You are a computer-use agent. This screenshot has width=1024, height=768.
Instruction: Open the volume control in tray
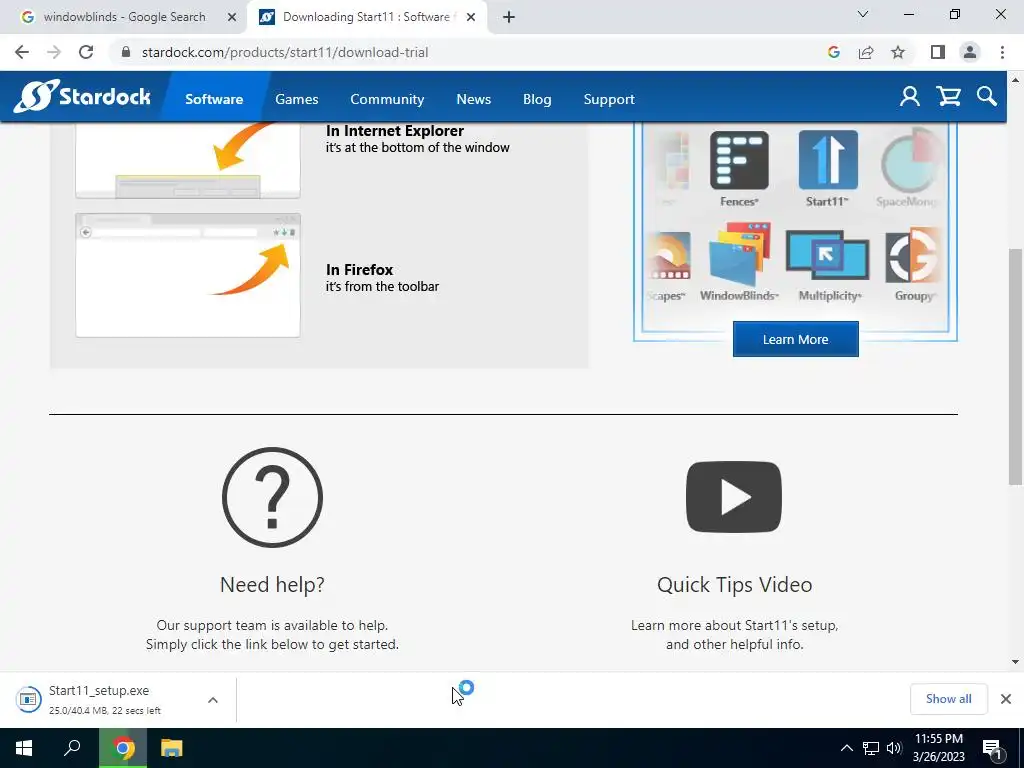point(894,748)
